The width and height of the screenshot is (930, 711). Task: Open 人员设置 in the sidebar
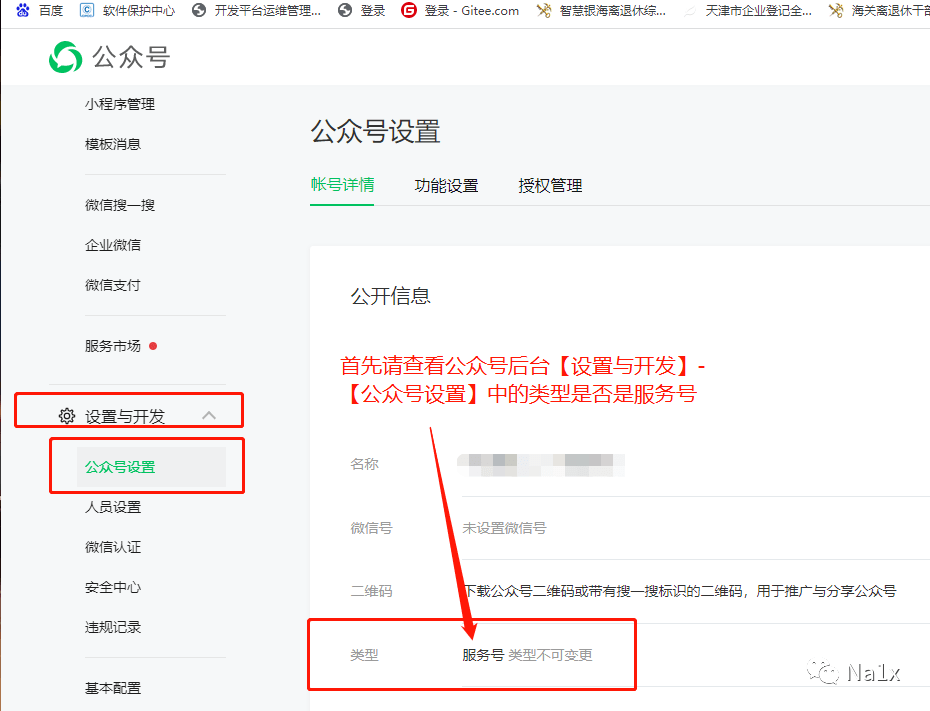click(x=113, y=507)
